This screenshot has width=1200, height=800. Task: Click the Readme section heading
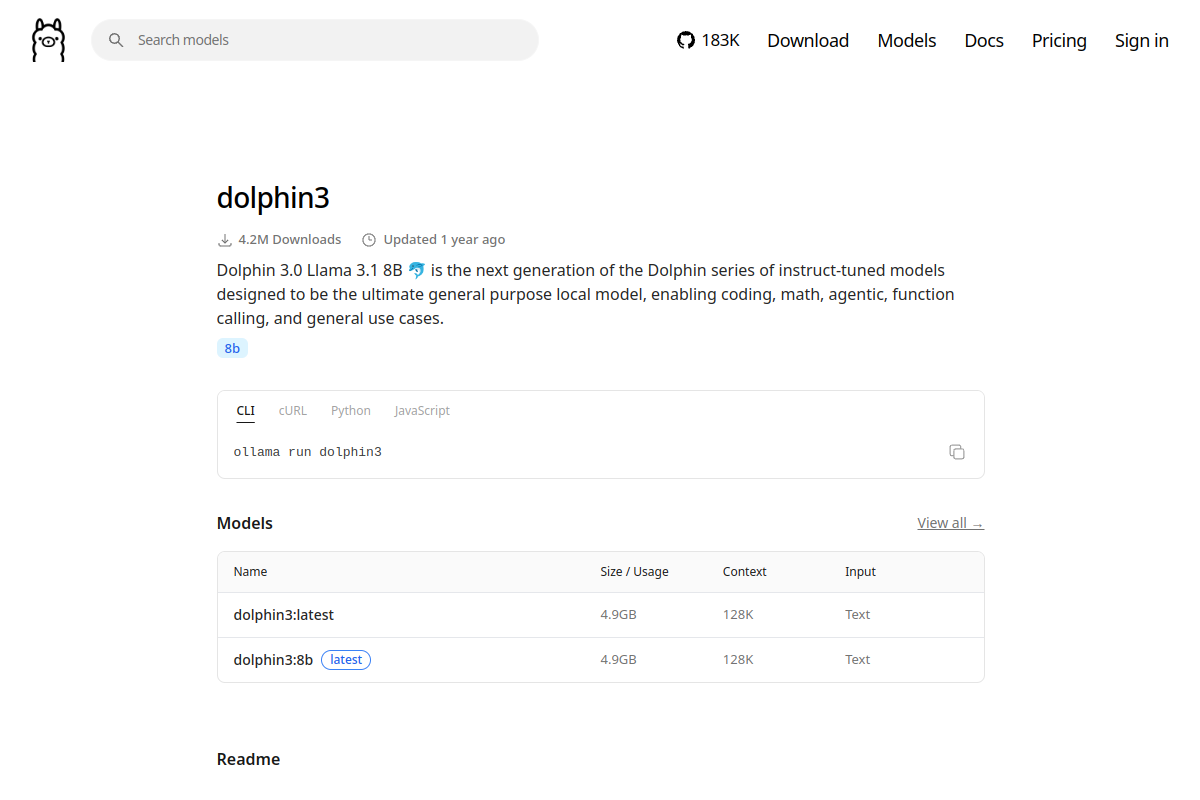tap(248, 760)
